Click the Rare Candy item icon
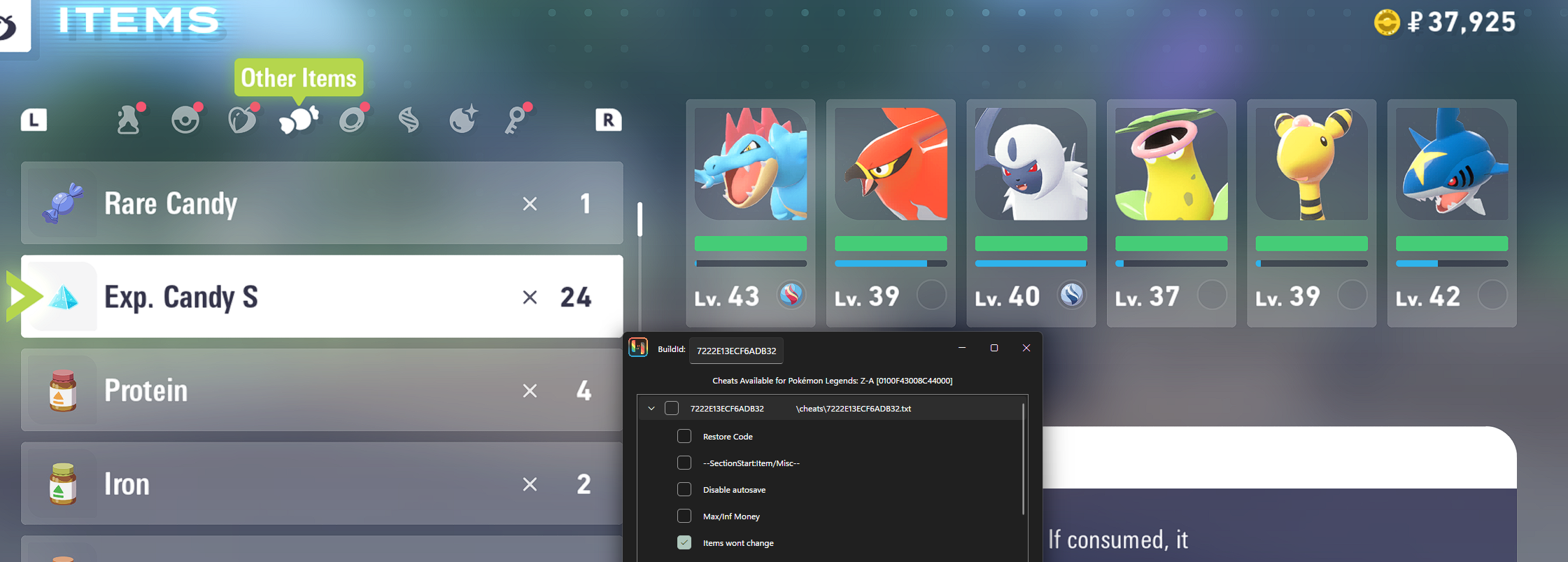The height and width of the screenshot is (562, 1568). [62, 204]
